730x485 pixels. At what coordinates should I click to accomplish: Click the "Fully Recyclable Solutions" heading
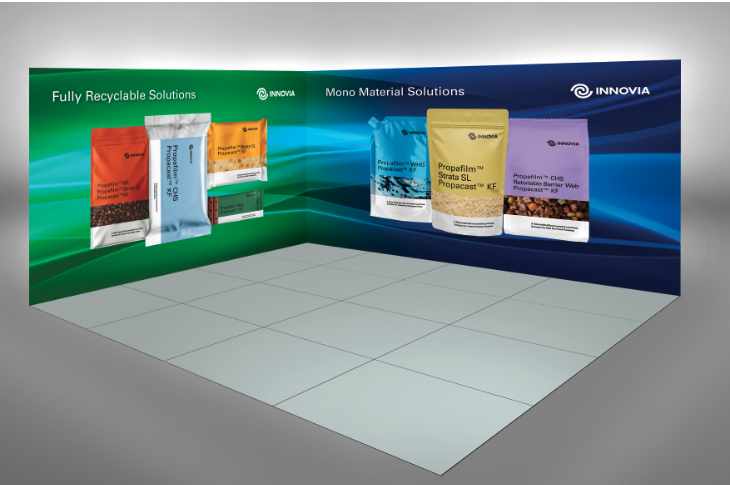[124, 96]
